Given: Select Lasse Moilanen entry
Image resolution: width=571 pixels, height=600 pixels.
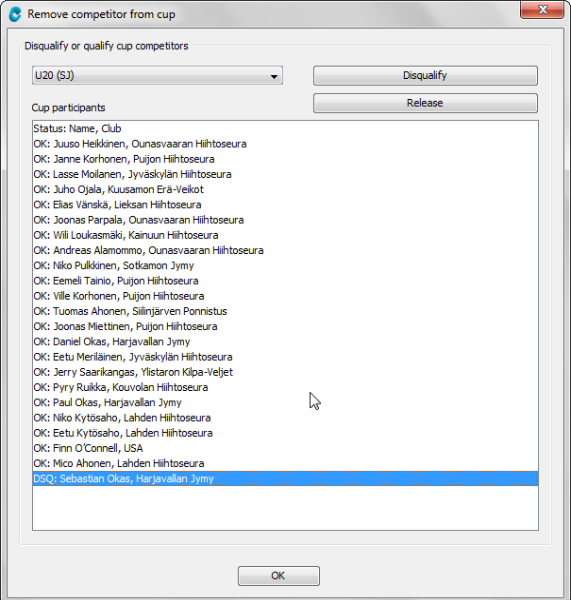Looking at the screenshot, I should click(285, 174).
